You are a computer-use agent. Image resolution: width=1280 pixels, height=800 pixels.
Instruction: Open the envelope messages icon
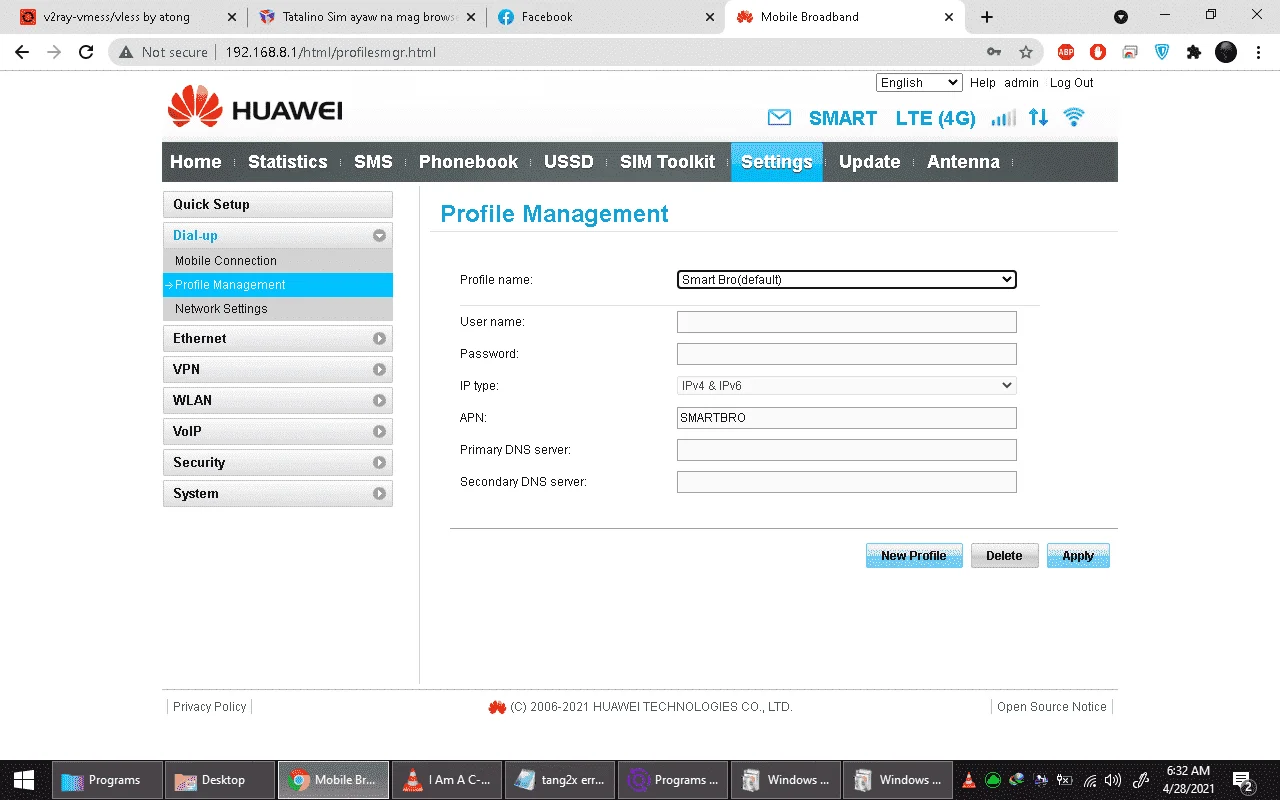point(779,118)
